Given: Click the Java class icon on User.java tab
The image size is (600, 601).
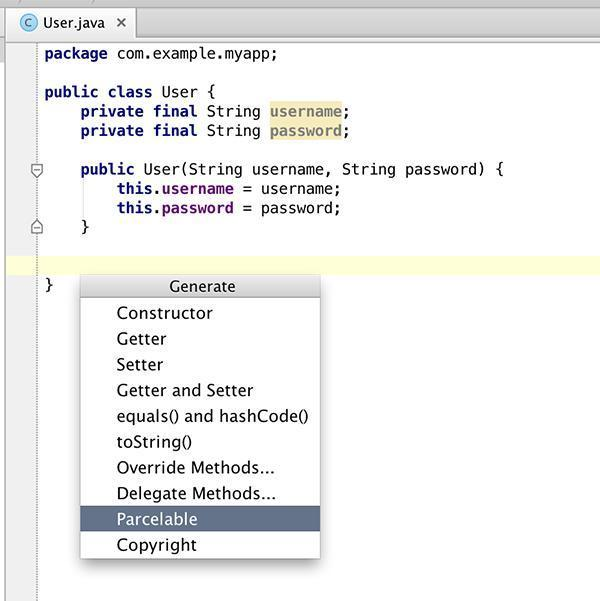Looking at the screenshot, I should (28, 22).
